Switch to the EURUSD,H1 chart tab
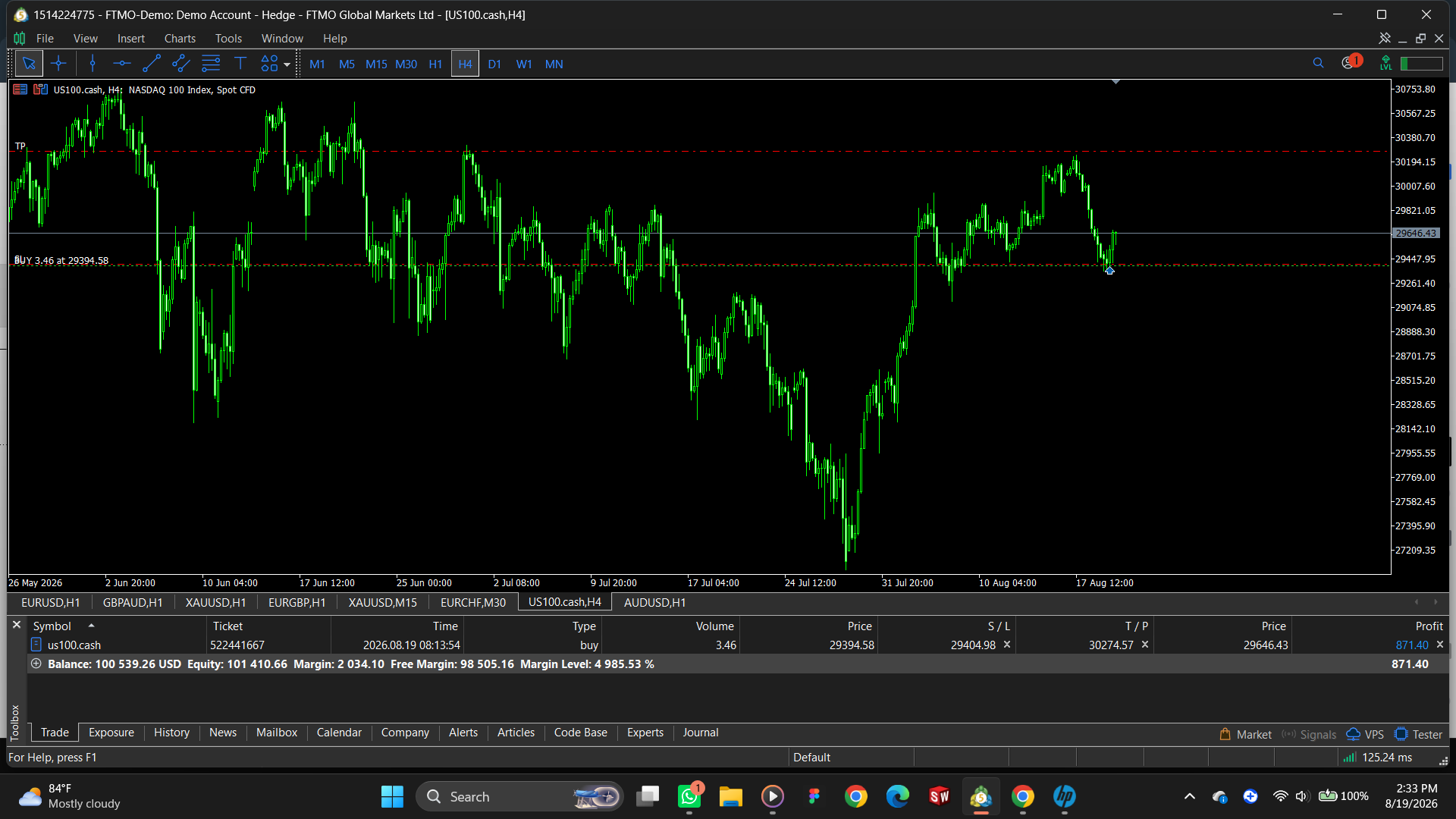This screenshot has width=1456, height=819. 50,602
